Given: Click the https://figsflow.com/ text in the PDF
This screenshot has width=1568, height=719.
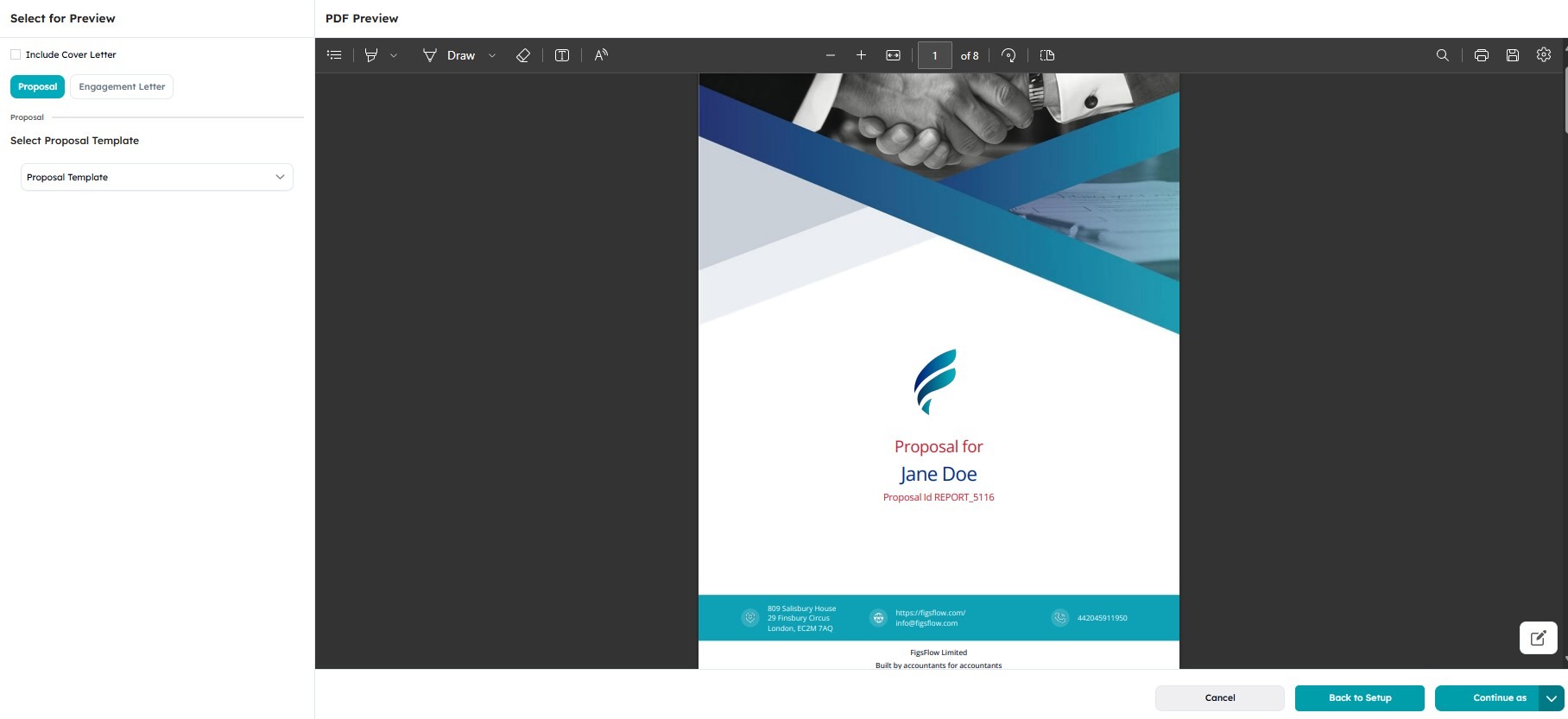Looking at the screenshot, I should 930,613.
